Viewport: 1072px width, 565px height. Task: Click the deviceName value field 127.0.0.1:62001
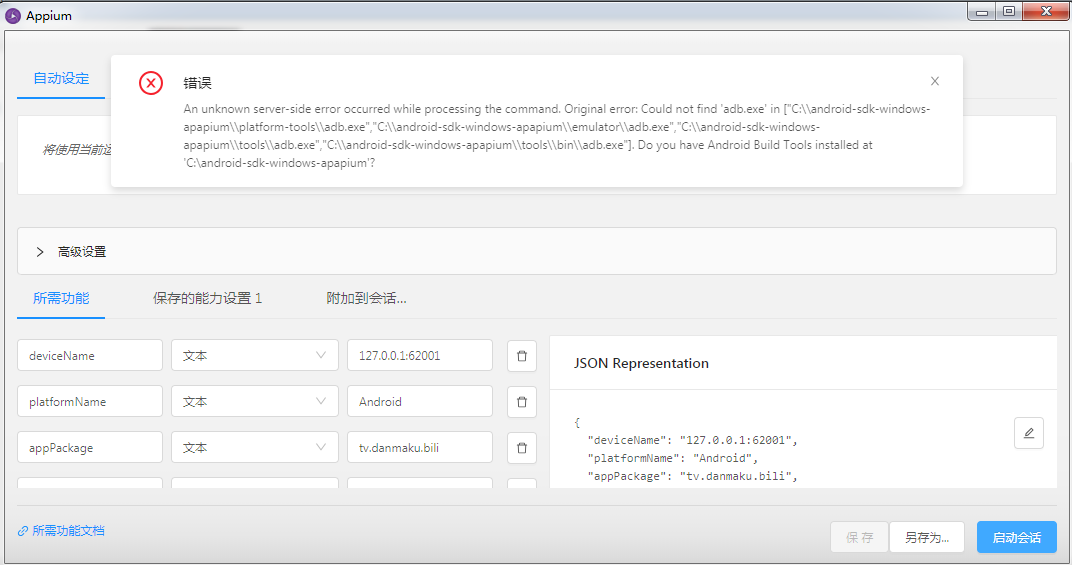click(x=420, y=356)
